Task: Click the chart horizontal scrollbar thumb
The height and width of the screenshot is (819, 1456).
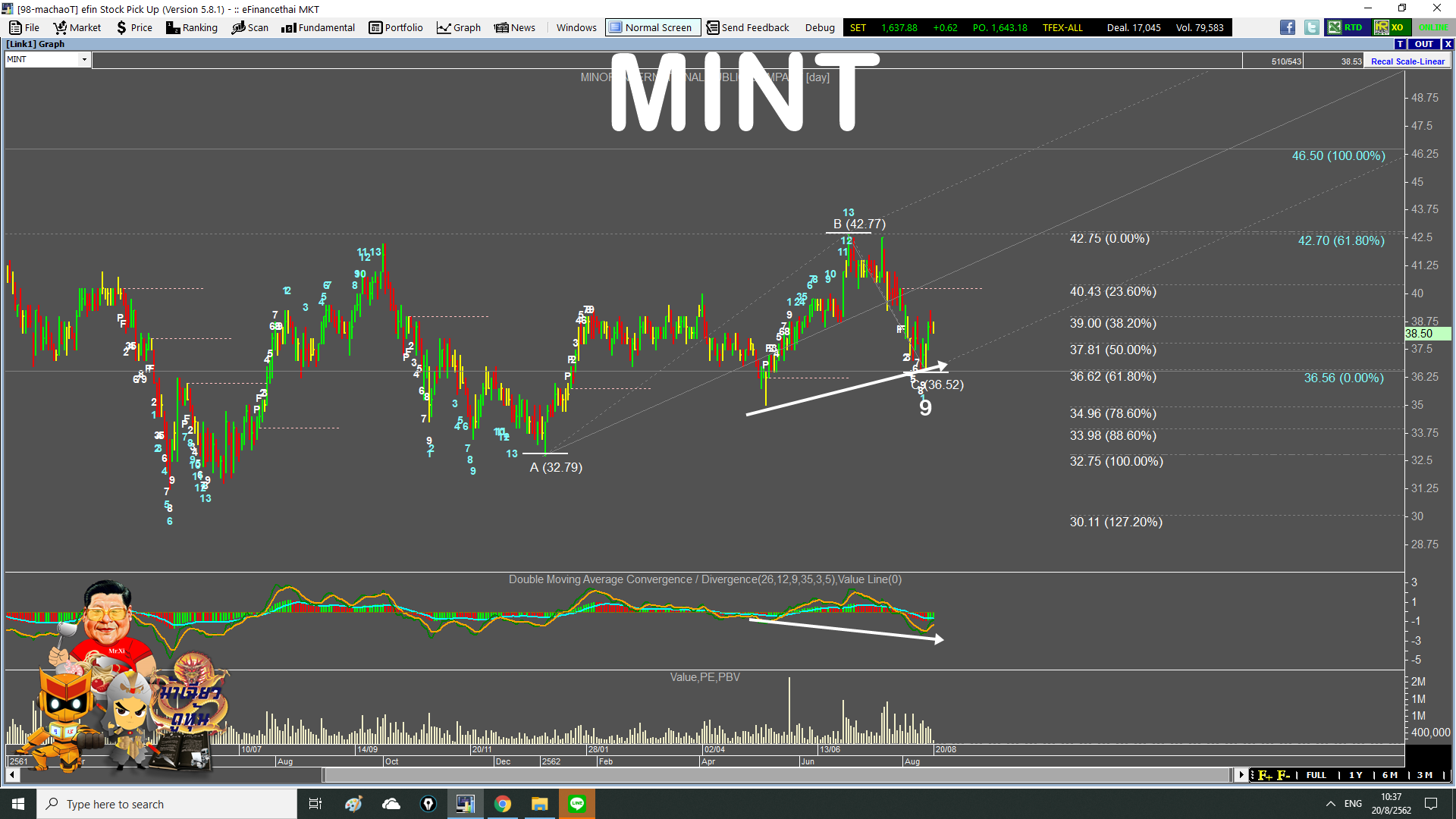Action: tap(776, 775)
